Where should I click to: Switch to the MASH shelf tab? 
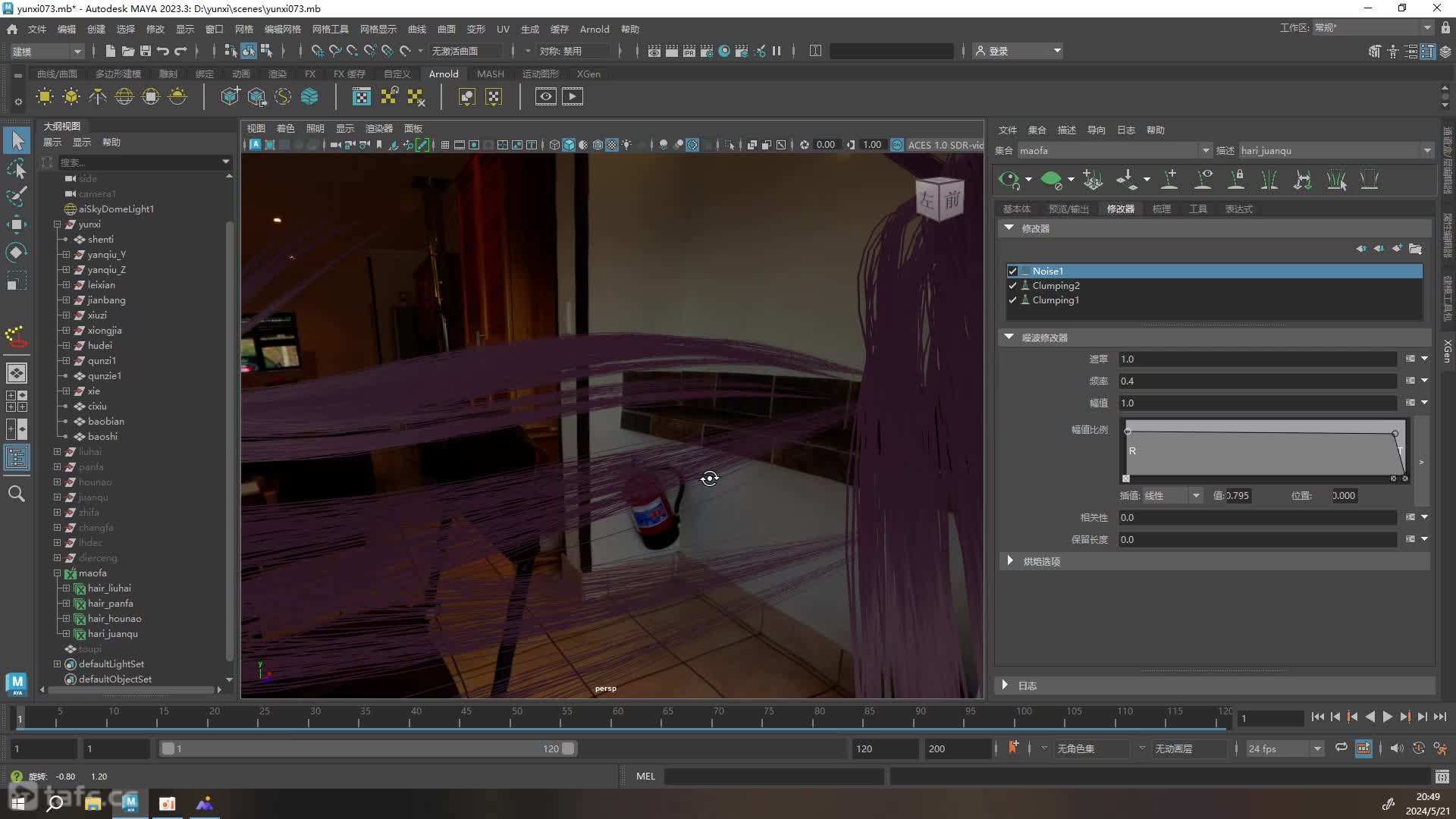pos(490,74)
